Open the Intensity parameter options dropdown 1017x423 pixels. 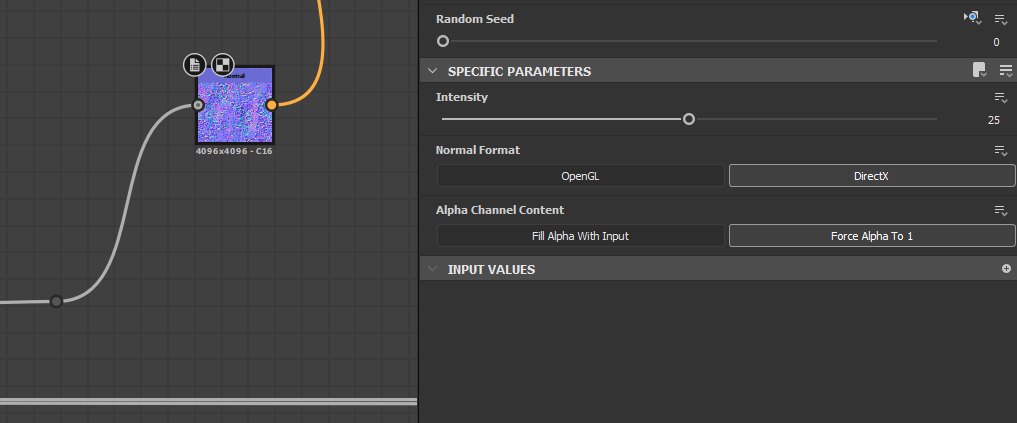click(1000, 98)
